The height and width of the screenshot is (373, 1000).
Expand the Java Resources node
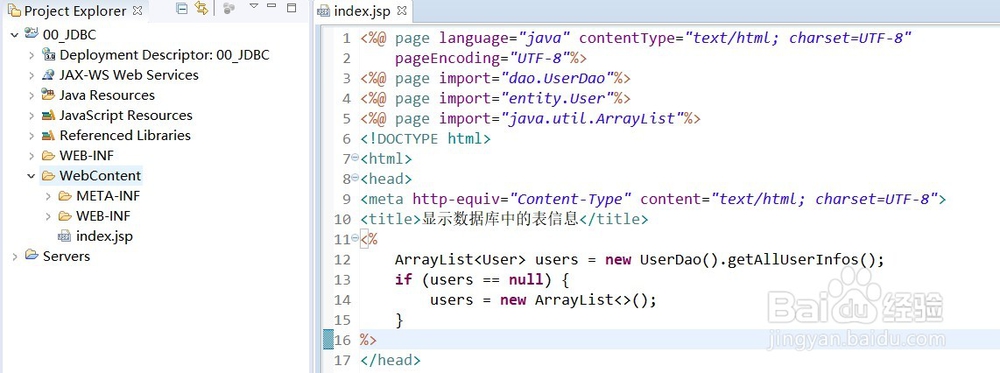pyautogui.click(x=31, y=96)
